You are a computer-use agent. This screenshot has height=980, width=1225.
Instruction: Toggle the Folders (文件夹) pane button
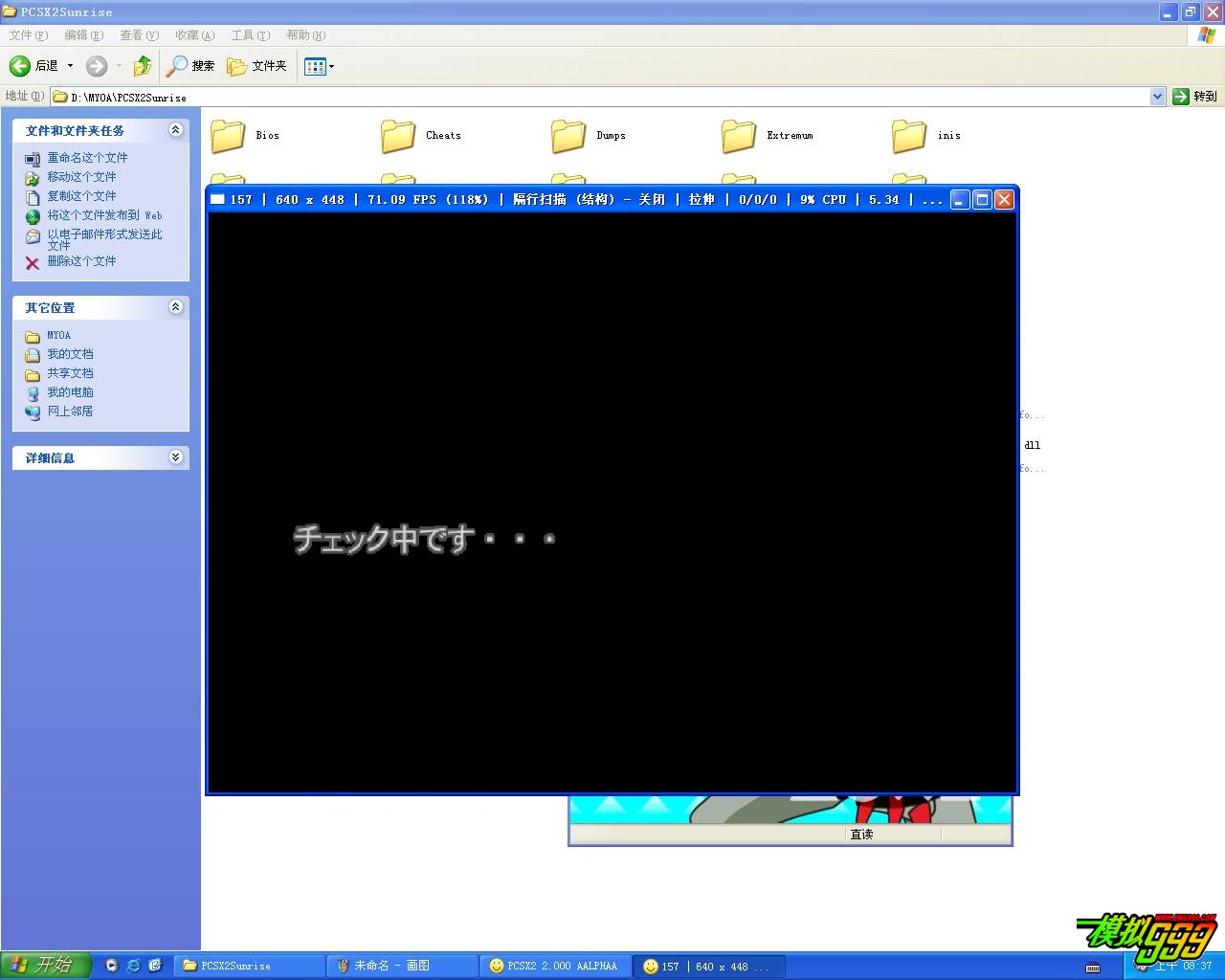(256, 66)
